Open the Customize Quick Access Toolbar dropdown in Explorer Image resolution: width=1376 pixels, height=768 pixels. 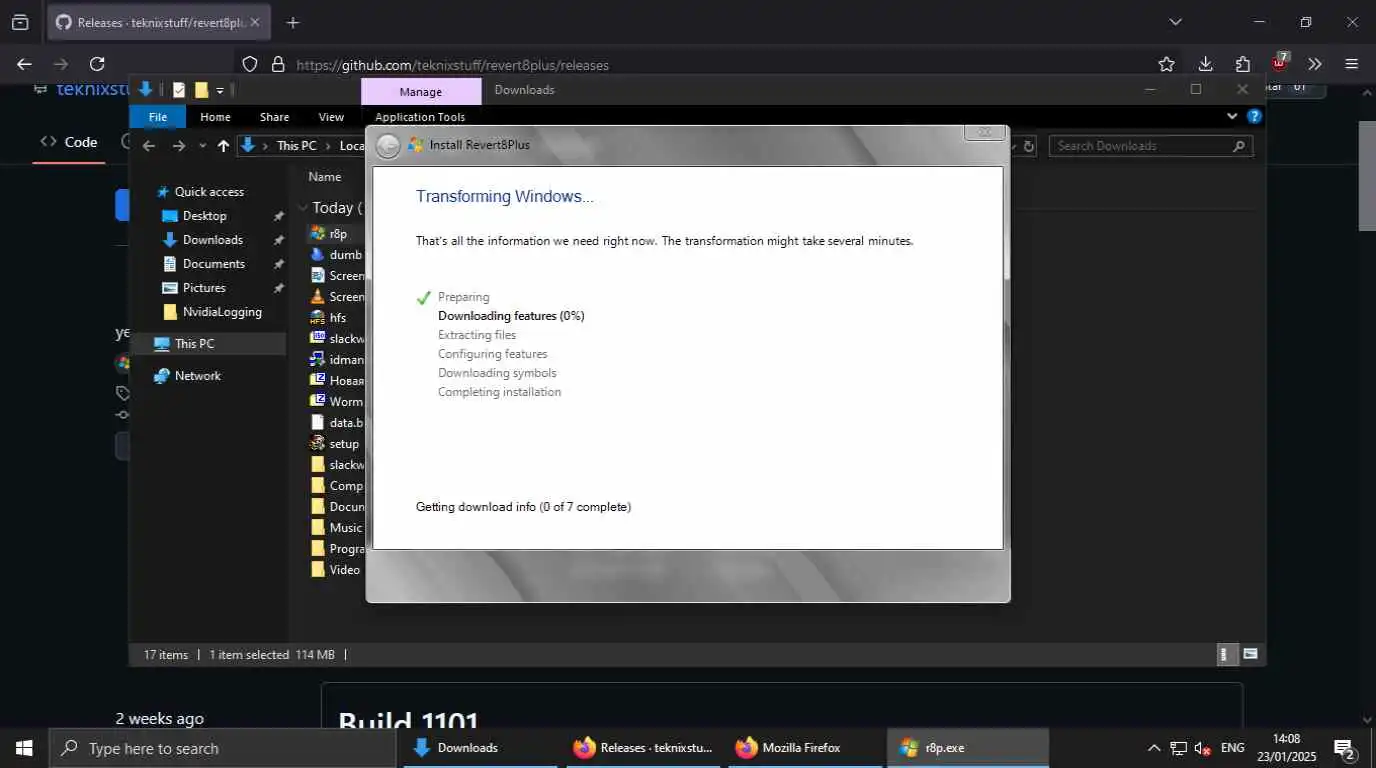point(220,90)
